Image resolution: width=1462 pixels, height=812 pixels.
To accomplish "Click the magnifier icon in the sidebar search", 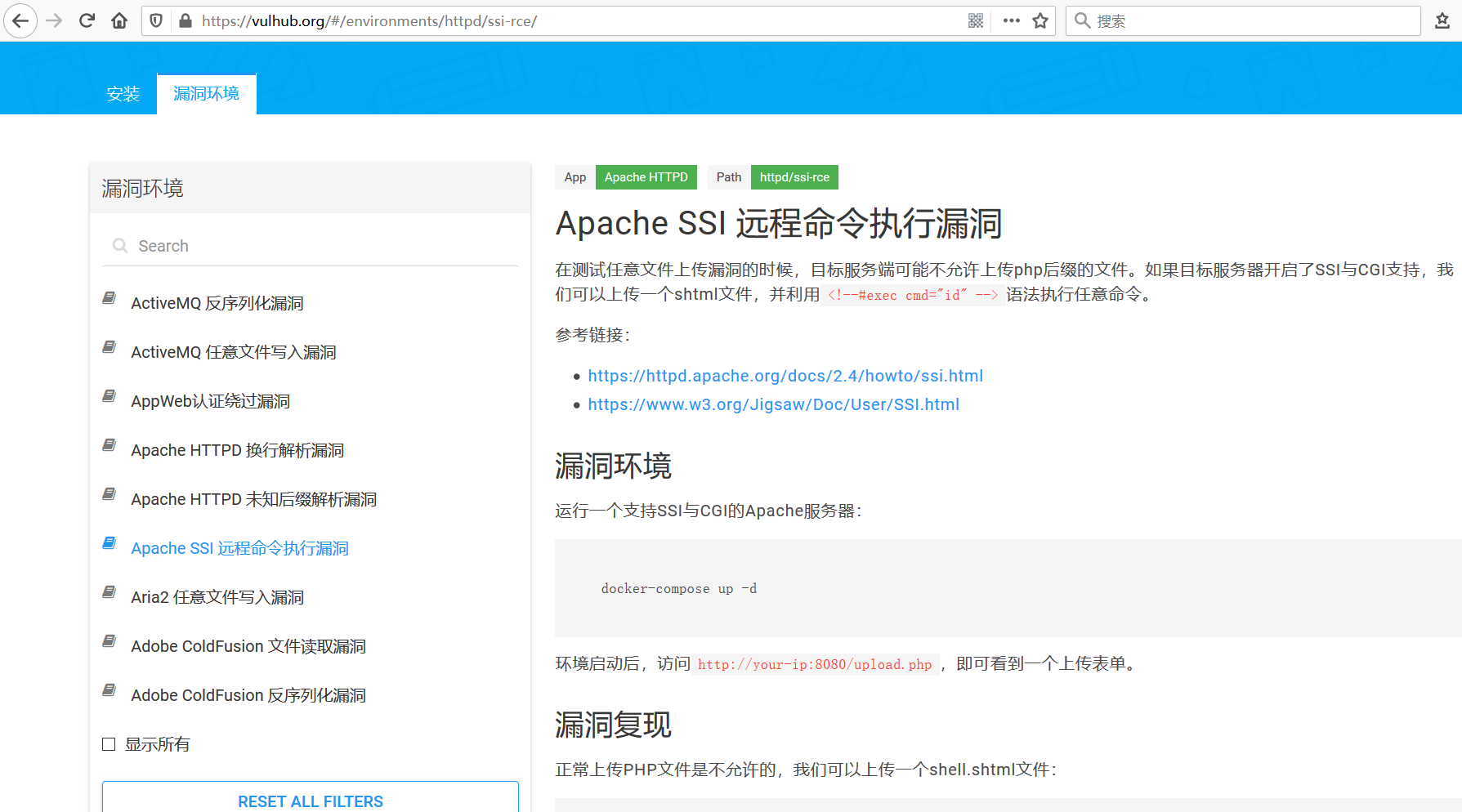I will (120, 246).
